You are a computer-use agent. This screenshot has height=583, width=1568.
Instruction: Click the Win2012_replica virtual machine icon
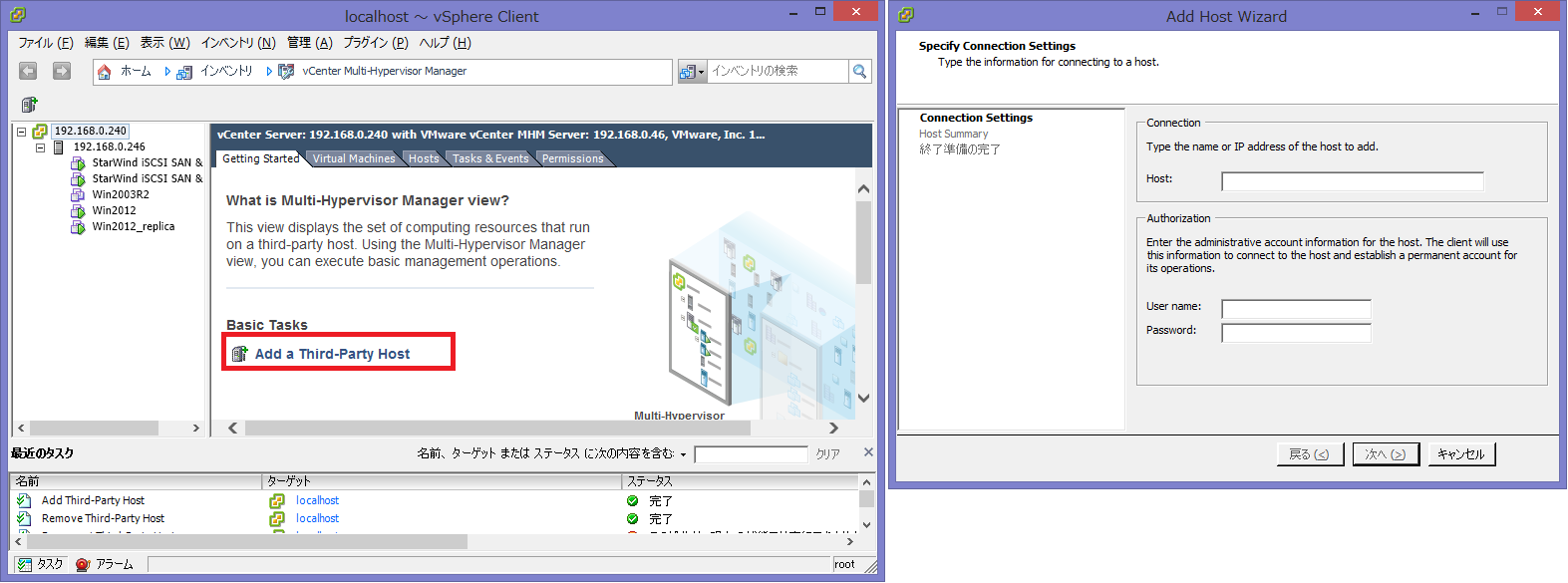[x=78, y=227]
